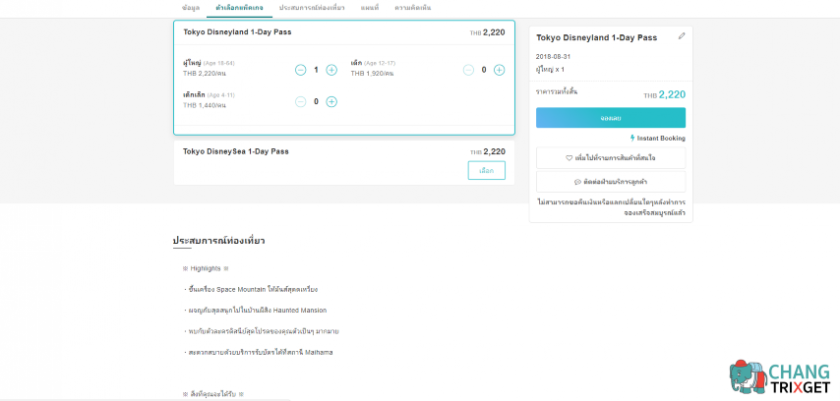Click the Tokyo Disneyland 1-Day Pass package title

click(x=237, y=32)
